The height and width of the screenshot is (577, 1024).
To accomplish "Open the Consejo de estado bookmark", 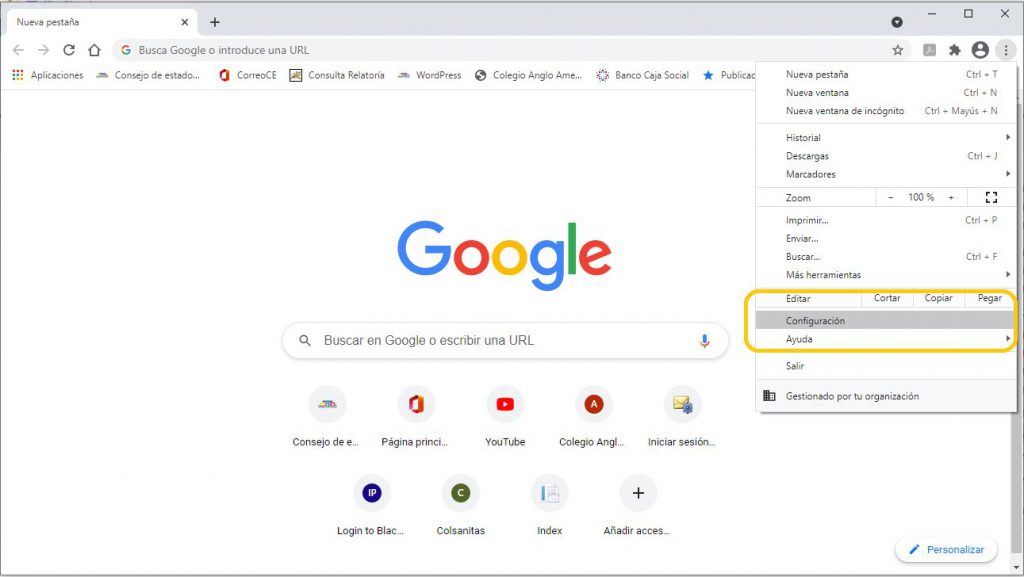I will [x=148, y=76].
